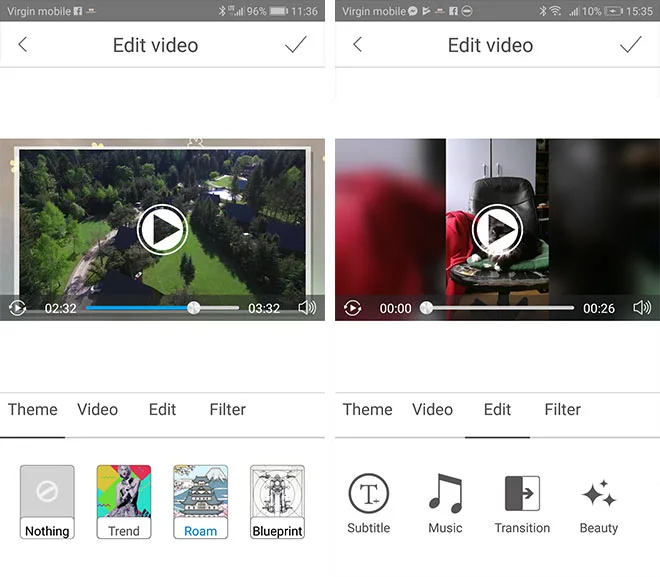
Task: Go back using right screen arrow
Action: [358, 45]
